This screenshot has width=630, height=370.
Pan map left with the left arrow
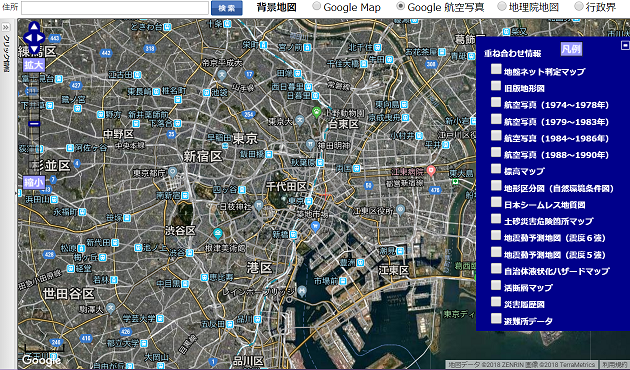27,38
